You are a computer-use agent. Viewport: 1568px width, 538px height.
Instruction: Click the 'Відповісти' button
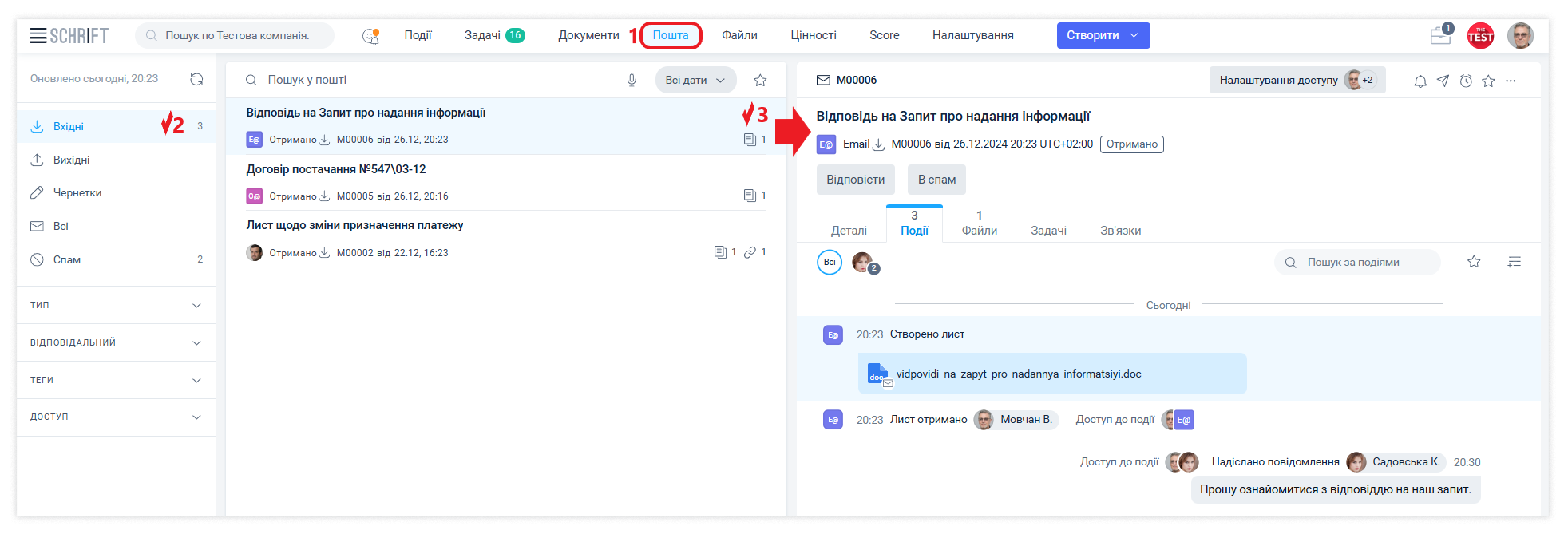tap(855, 180)
